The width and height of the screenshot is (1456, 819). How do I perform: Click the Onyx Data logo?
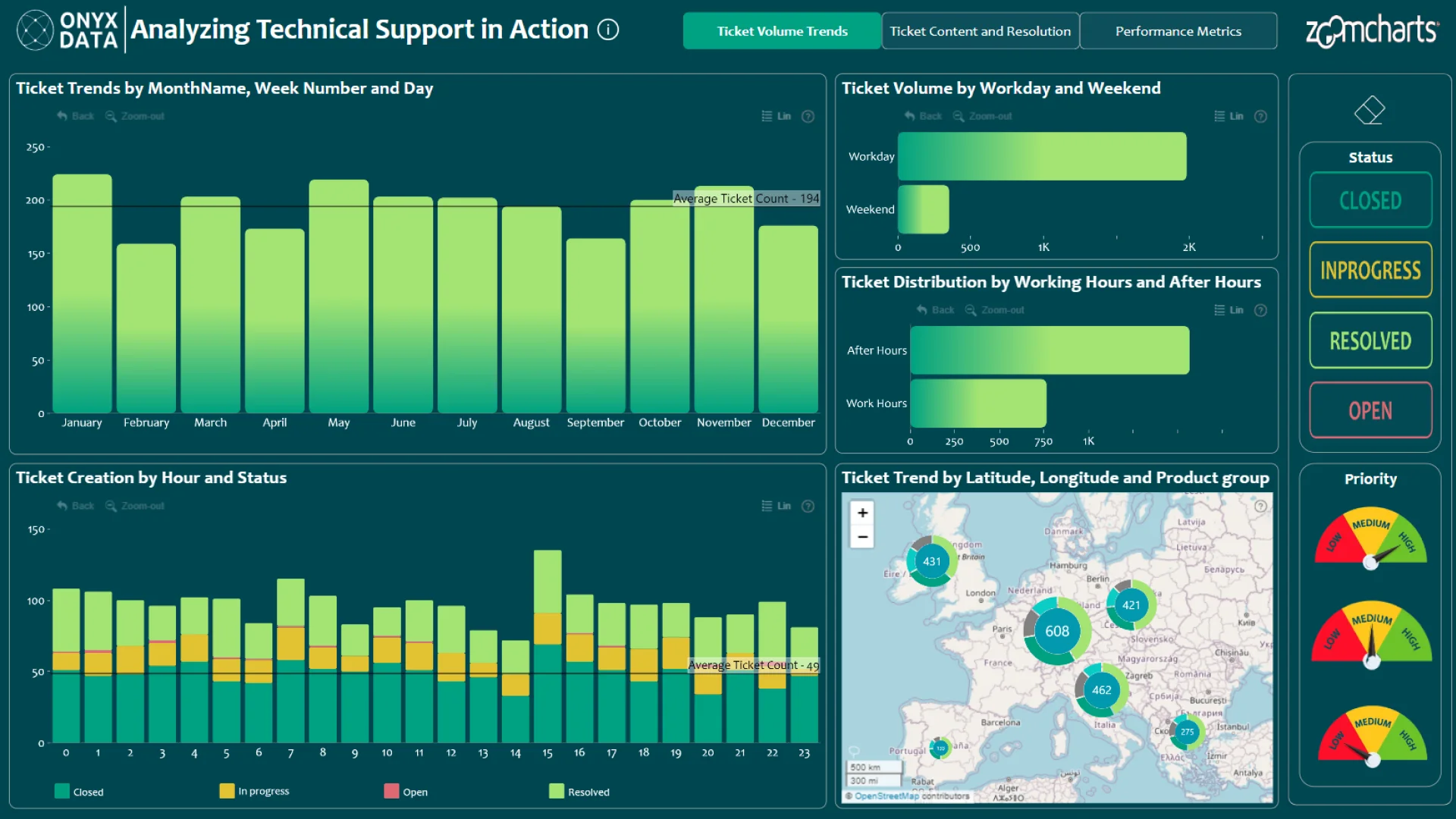[67, 30]
